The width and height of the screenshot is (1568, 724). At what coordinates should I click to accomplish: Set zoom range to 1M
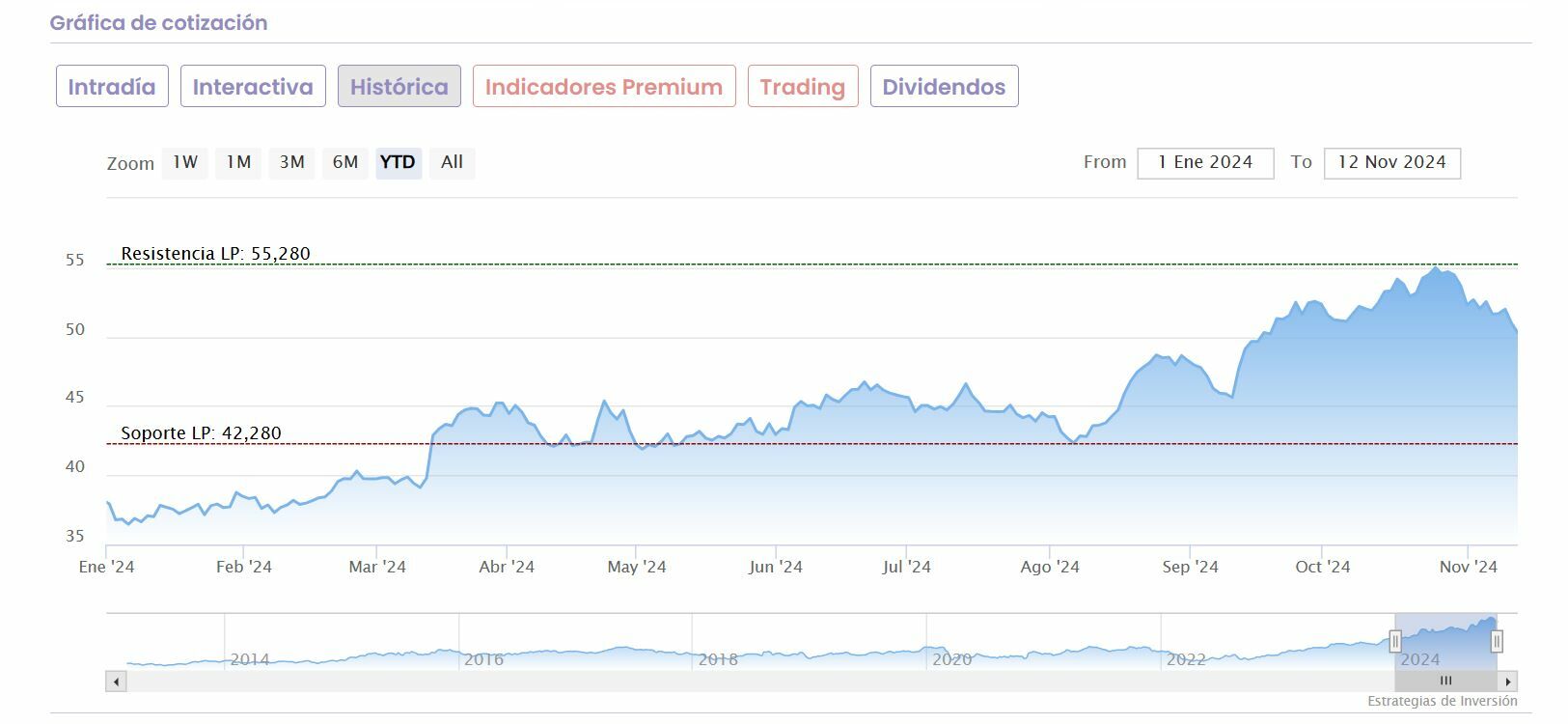point(238,162)
